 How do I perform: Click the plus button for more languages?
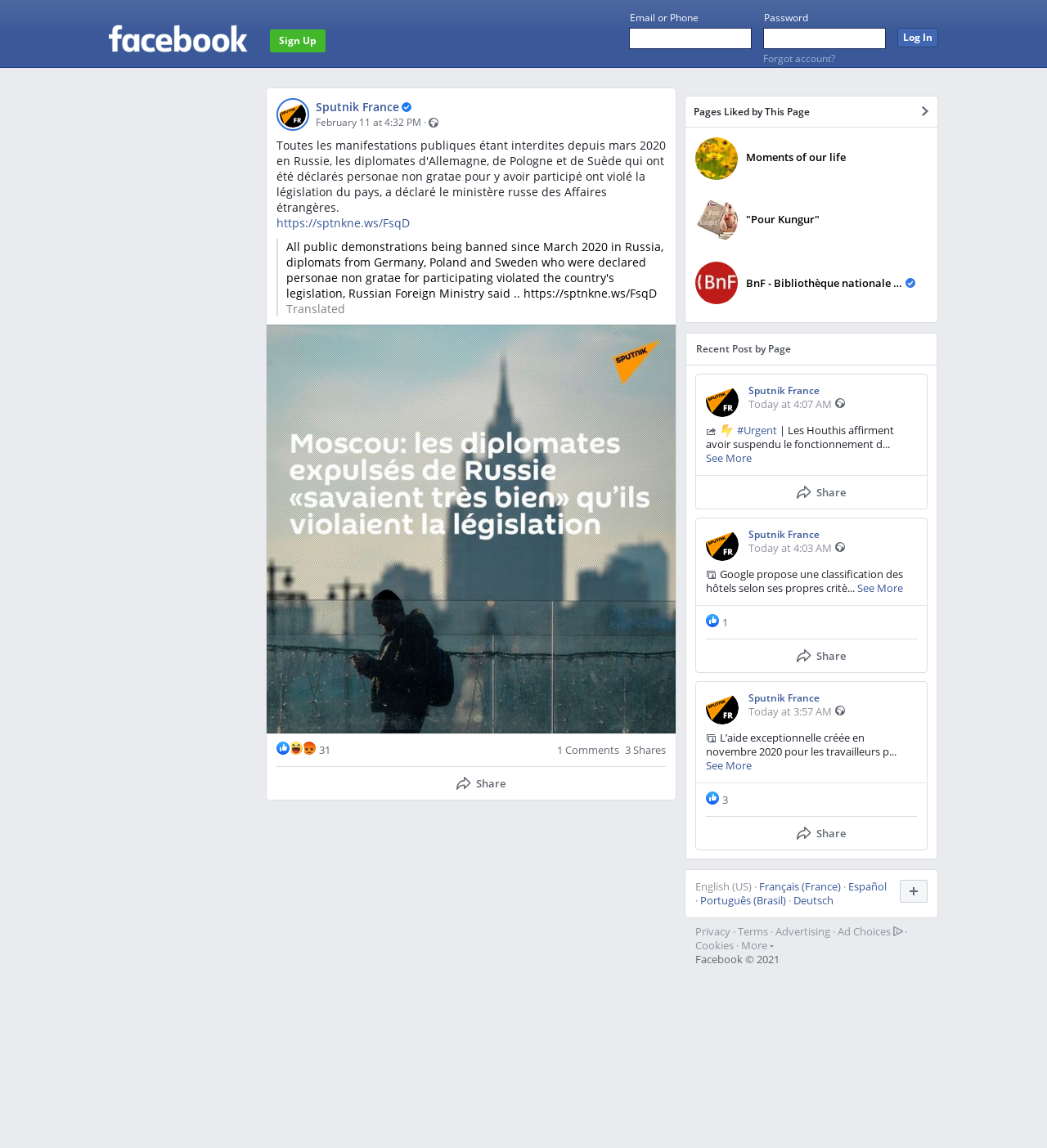(x=914, y=891)
